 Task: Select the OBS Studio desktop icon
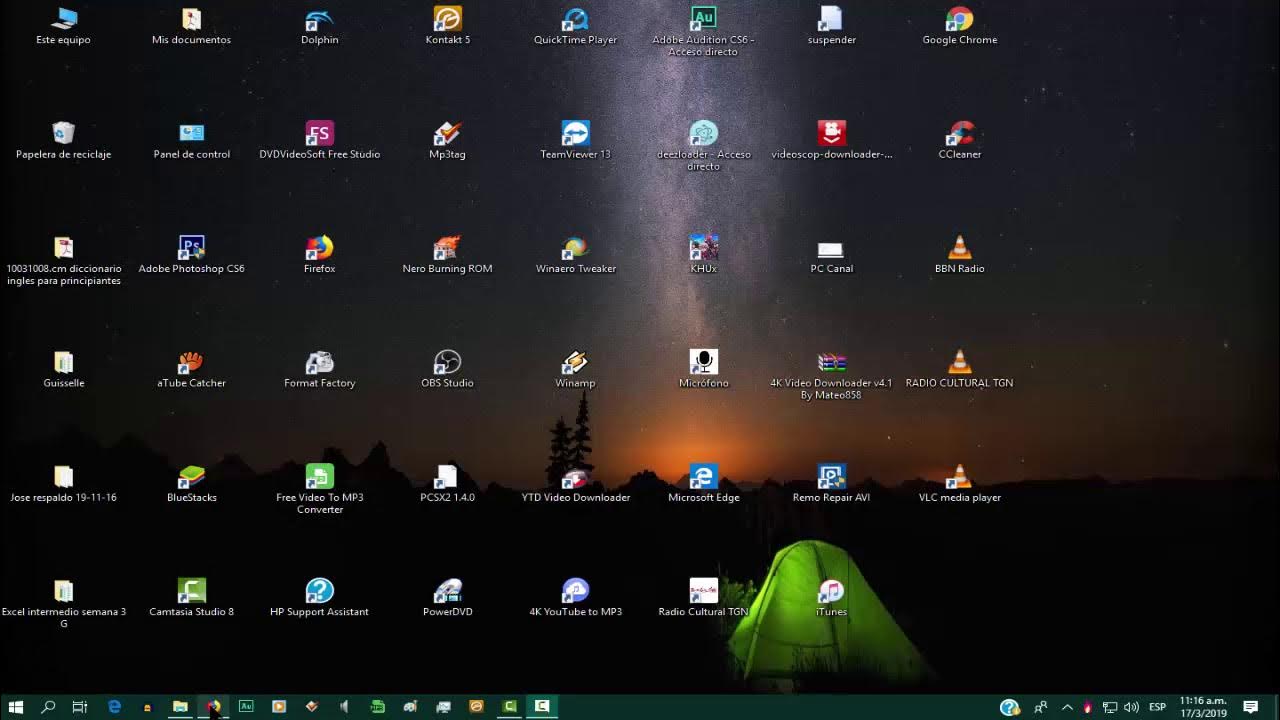pyautogui.click(x=447, y=369)
